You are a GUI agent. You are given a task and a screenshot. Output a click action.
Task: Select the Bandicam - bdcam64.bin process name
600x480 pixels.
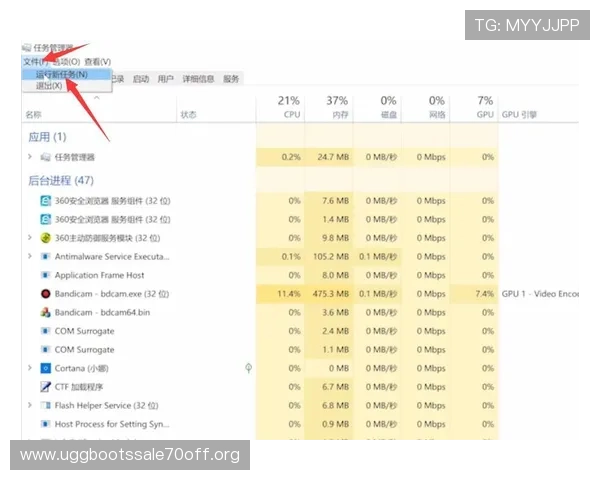(x=102, y=312)
